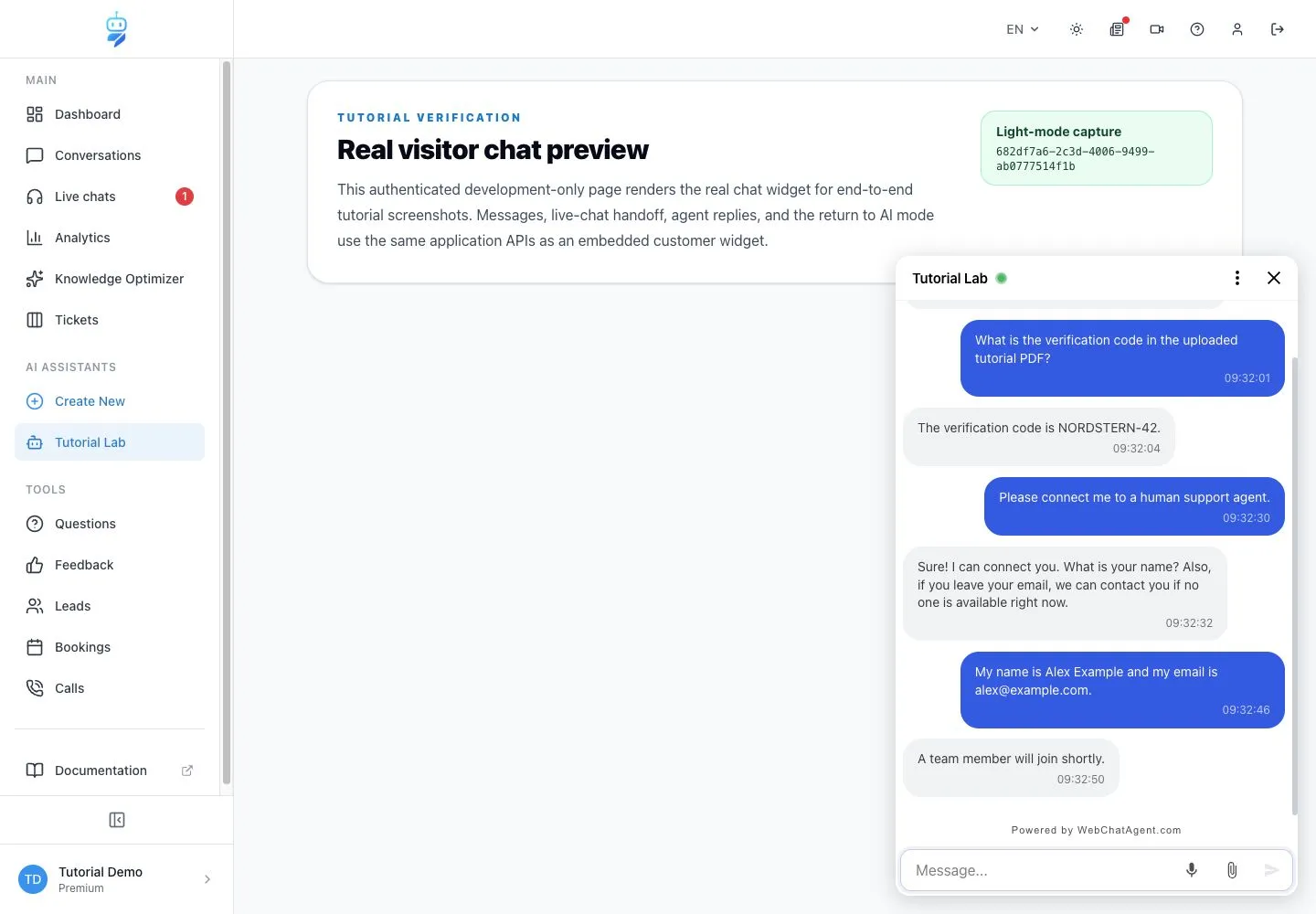Click the microphone voice input icon

(1192, 870)
